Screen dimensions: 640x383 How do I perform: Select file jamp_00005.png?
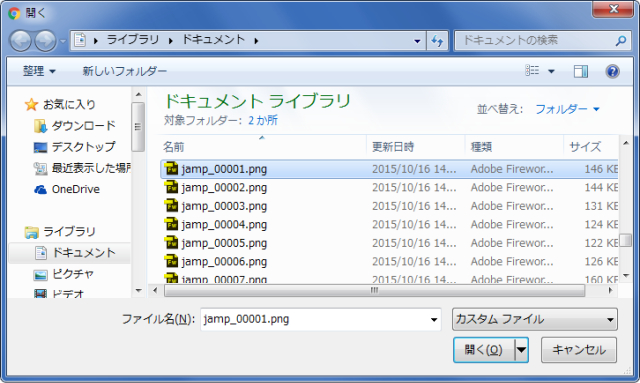click(x=389, y=243)
